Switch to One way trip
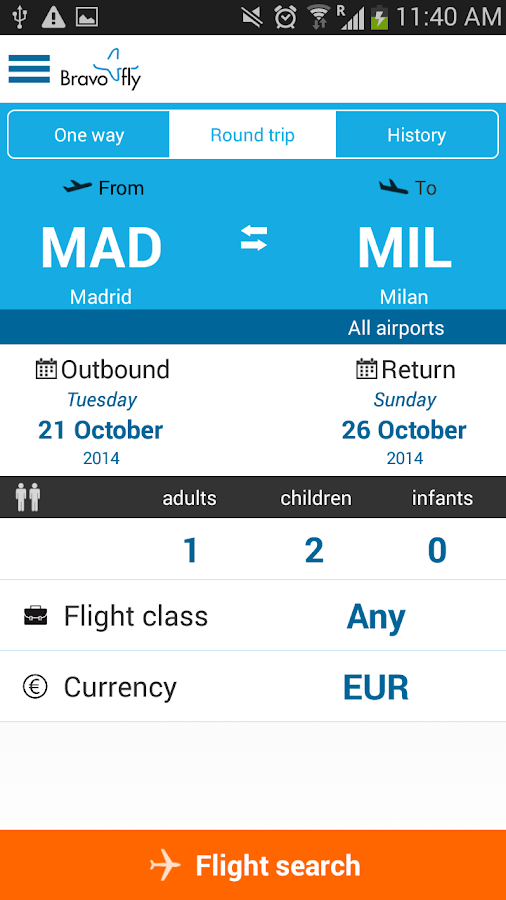The width and height of the screenshot is (506, 900). point(89,135)
